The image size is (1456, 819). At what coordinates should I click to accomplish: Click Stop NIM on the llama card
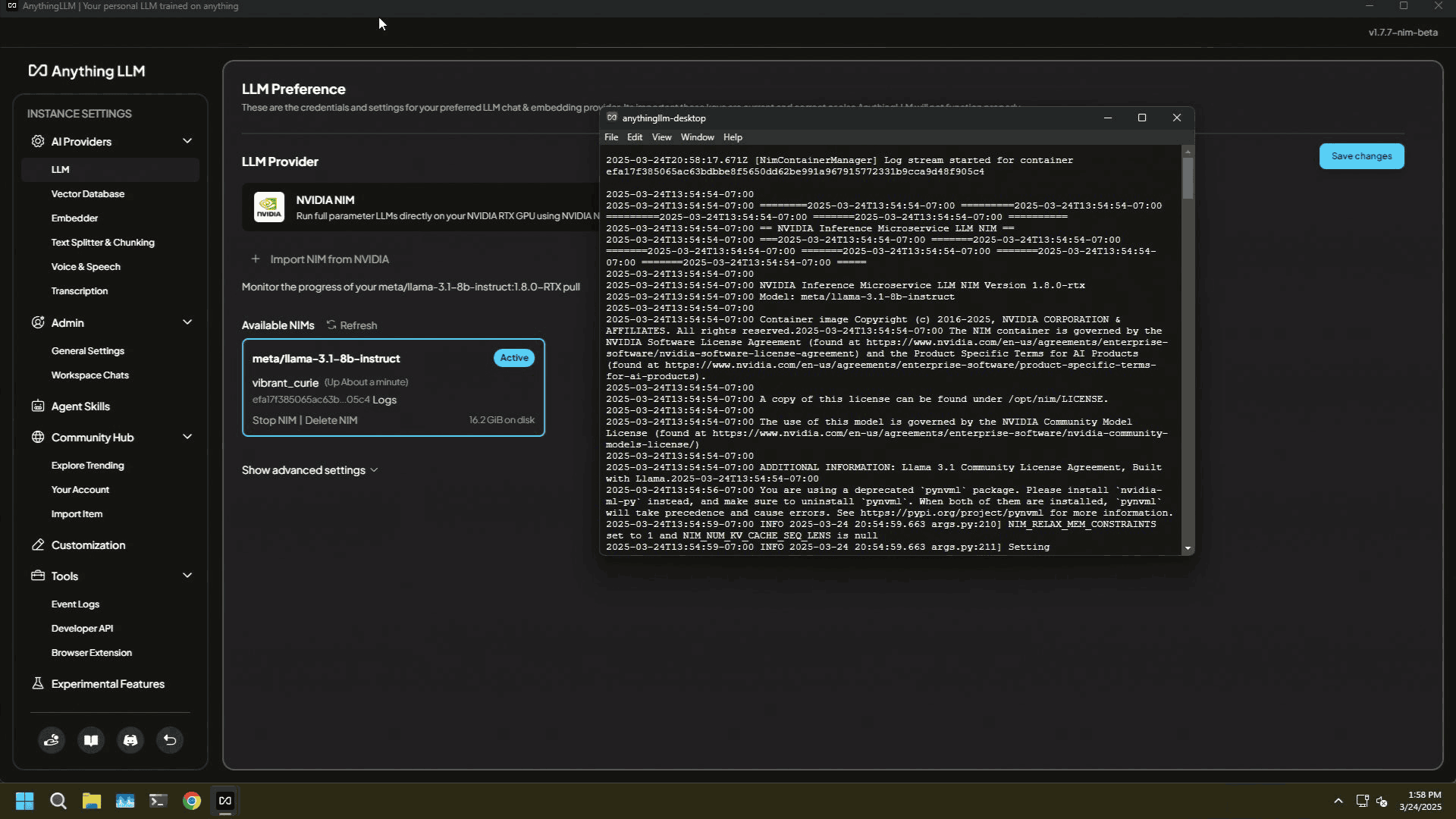click(x=274, y=420)
